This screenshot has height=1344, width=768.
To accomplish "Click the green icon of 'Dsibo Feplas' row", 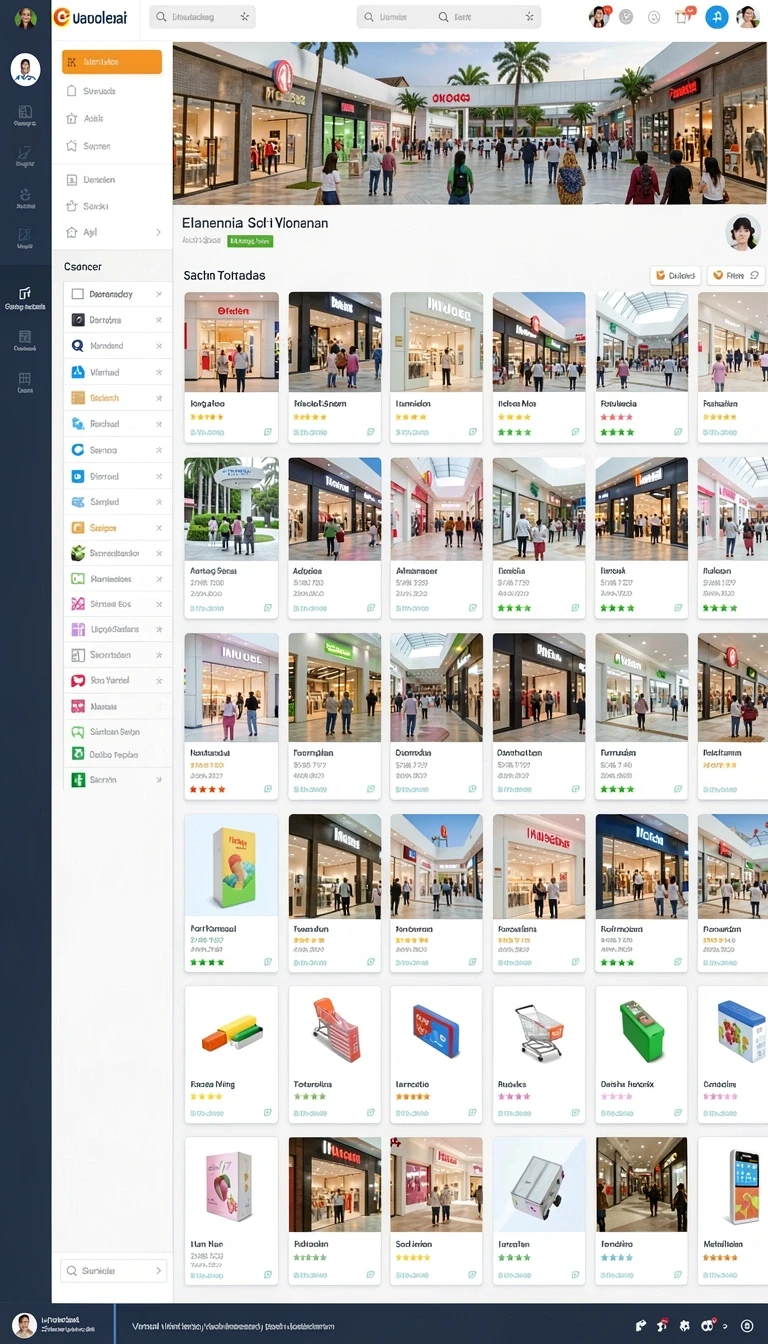I will 78,755.
